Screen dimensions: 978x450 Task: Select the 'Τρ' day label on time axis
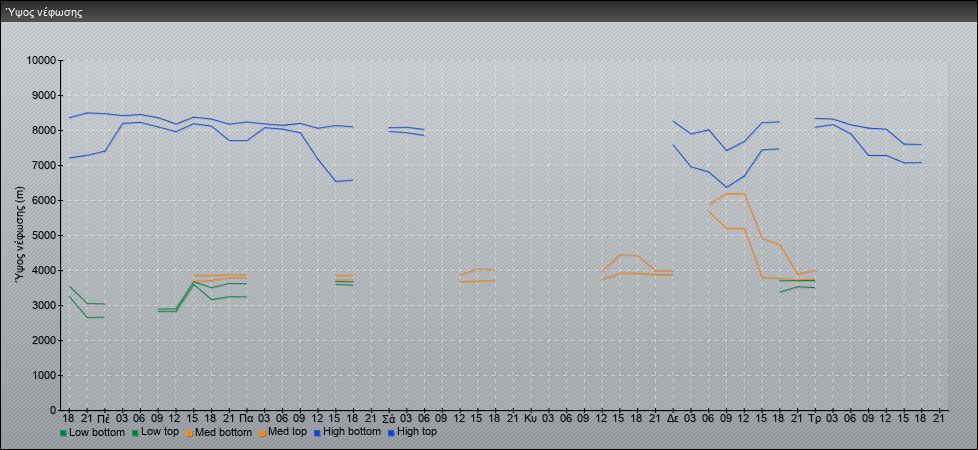coord(814,418)
